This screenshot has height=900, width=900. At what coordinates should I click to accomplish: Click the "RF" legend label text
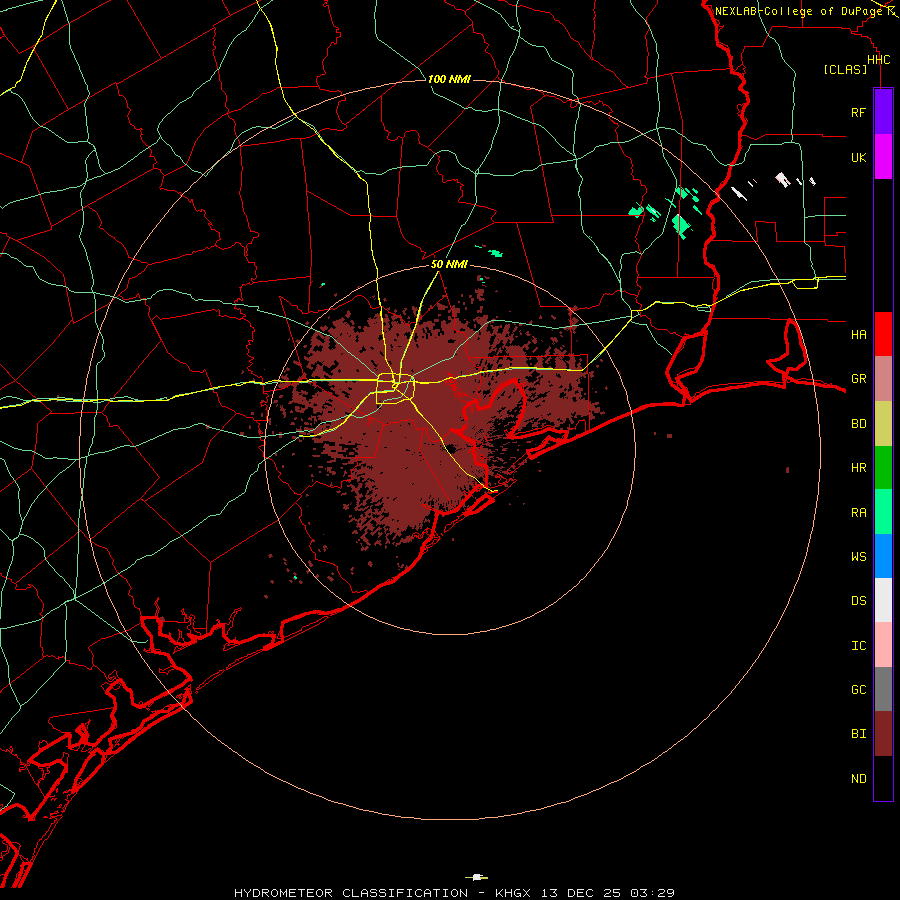[858, 112]
